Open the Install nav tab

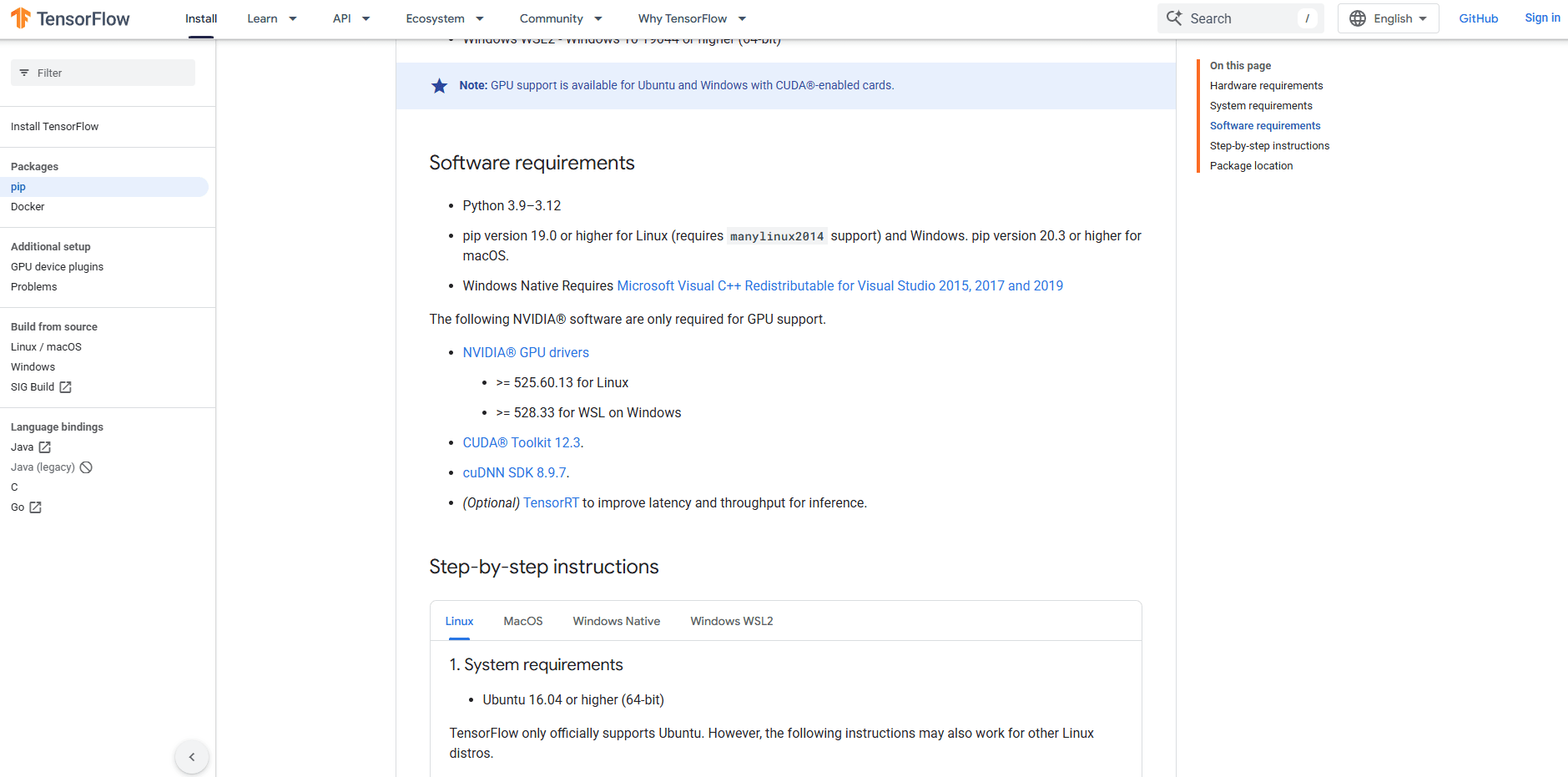click(x=201, y=18)
